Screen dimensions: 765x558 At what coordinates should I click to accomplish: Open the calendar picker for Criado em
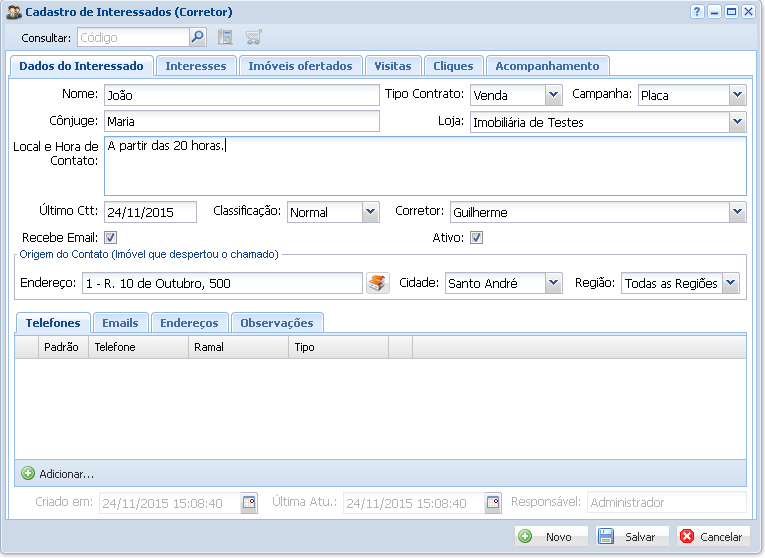(x=249, y=503)
